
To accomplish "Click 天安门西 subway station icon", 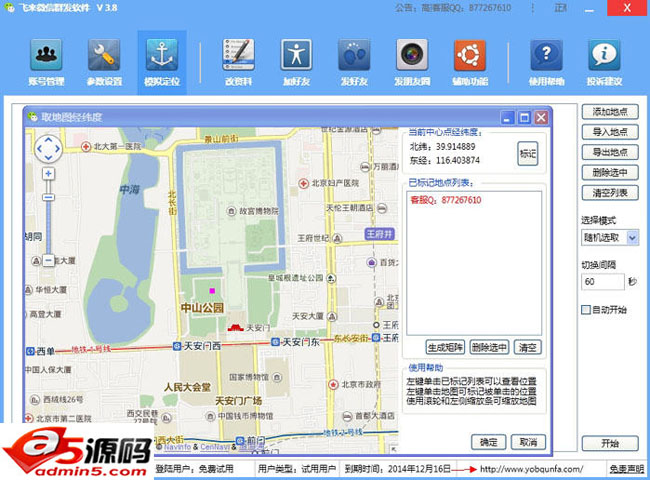I will point(177,346).
